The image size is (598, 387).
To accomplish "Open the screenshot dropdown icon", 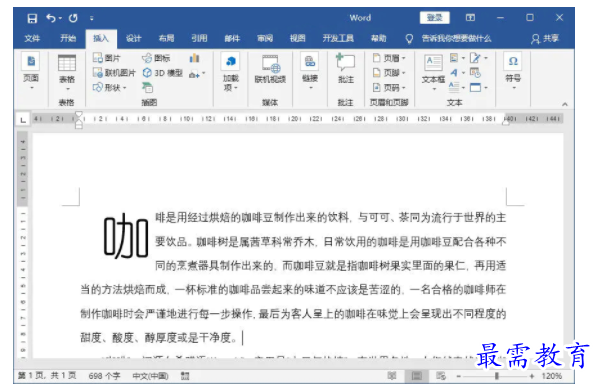I will 197,74.
